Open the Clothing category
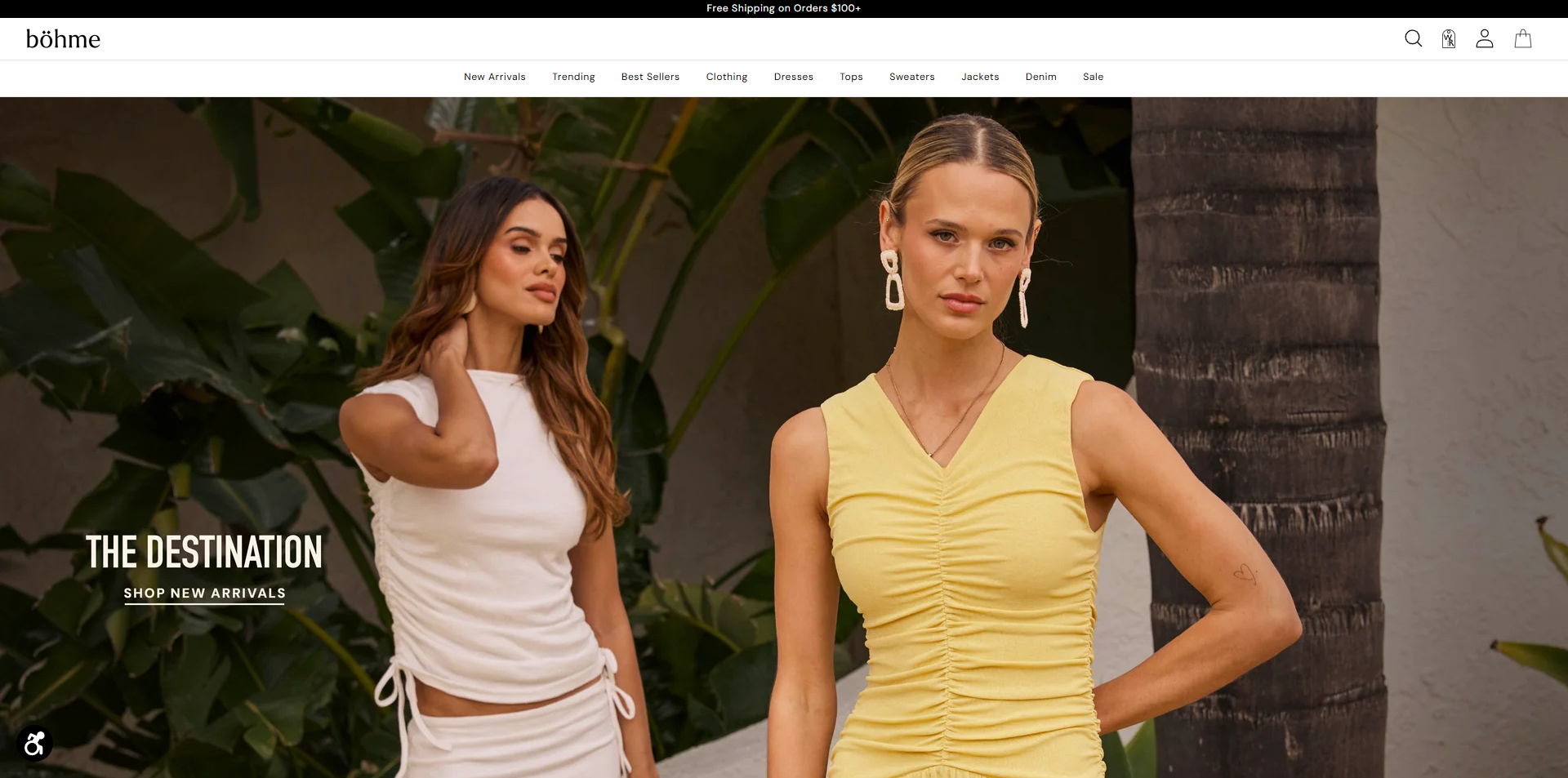The height and width of the screenshot is (778, 1568). [x=726, y=77]
